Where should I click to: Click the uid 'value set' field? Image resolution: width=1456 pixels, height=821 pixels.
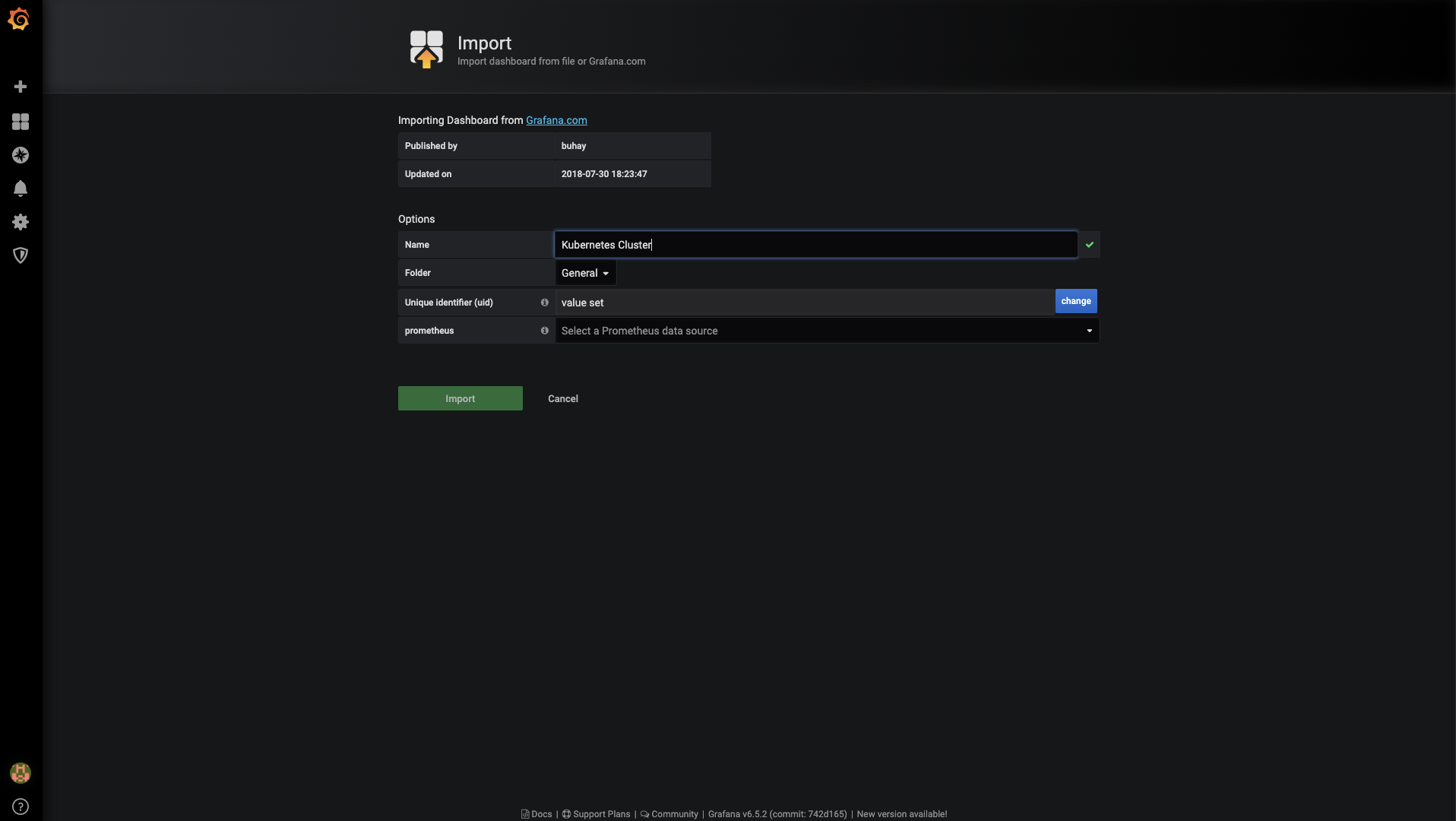[805, 303]
